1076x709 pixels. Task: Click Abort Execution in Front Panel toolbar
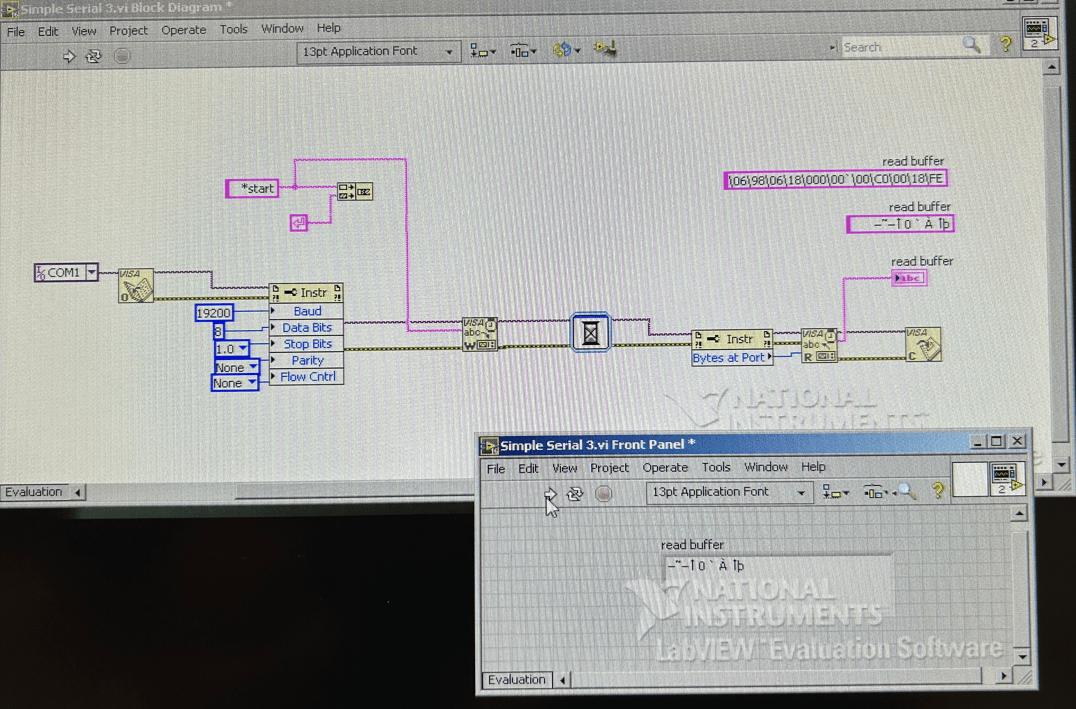[x=603, y=493]
